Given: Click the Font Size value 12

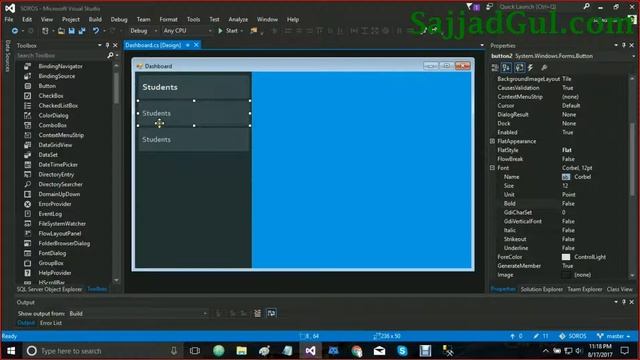Looking at the screenshot, I should click(x=565, y=186).
